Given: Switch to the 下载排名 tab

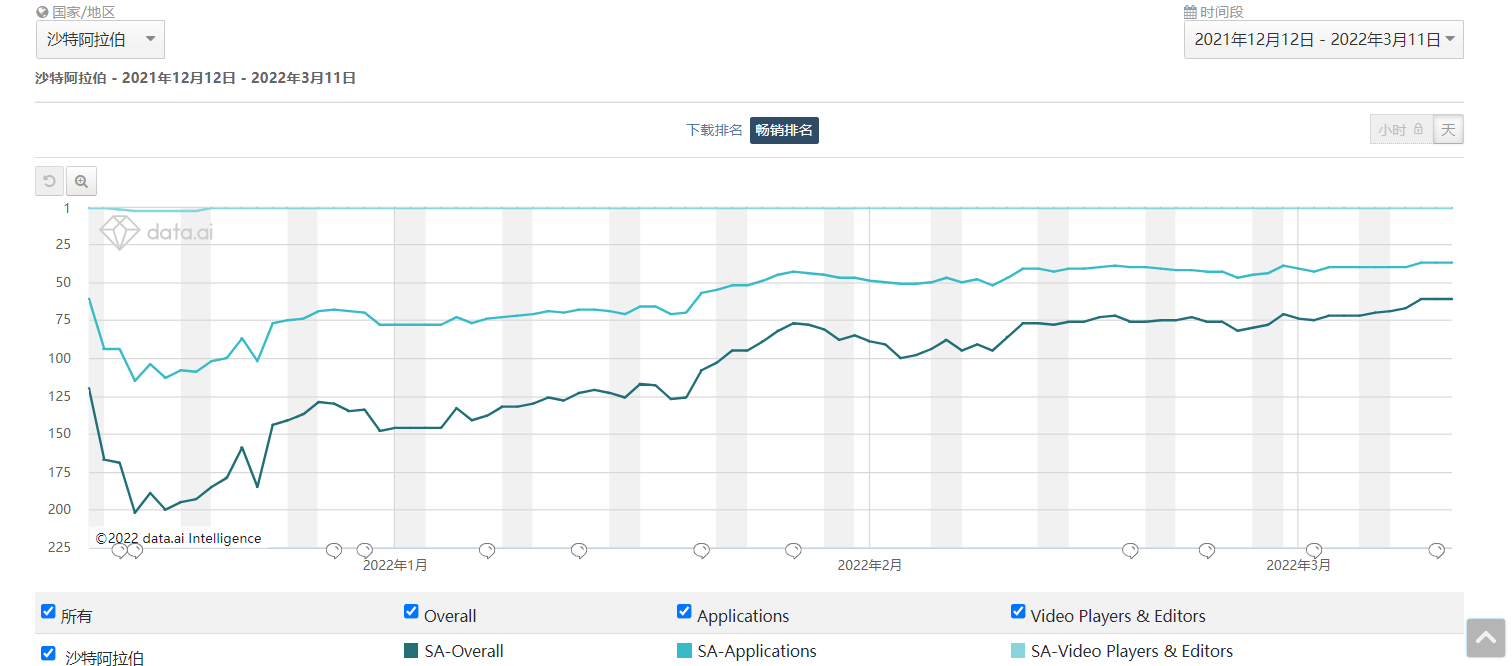Looking at the screenshot, I should 714,130.
